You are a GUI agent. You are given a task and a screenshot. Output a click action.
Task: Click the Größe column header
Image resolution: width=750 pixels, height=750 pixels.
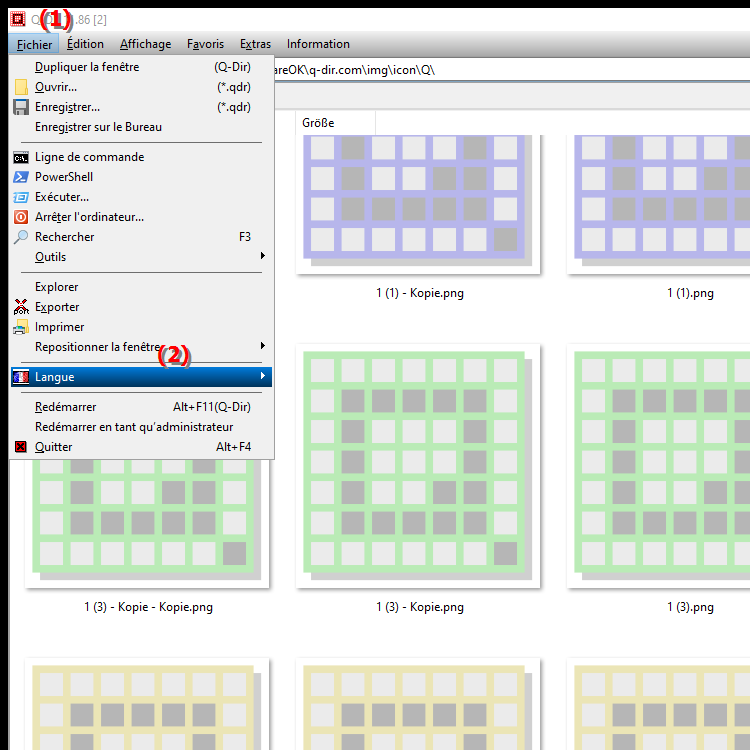coord(335,123)
